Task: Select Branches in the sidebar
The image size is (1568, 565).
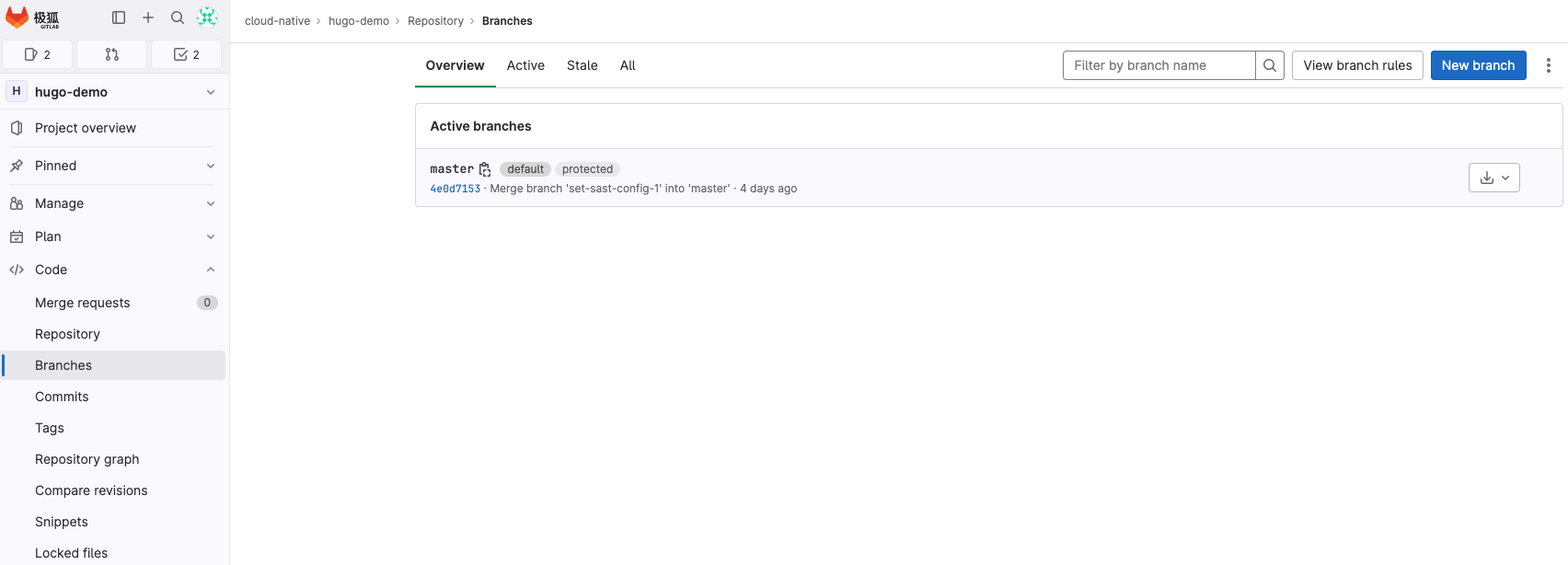Action: (x=114, y=365)
